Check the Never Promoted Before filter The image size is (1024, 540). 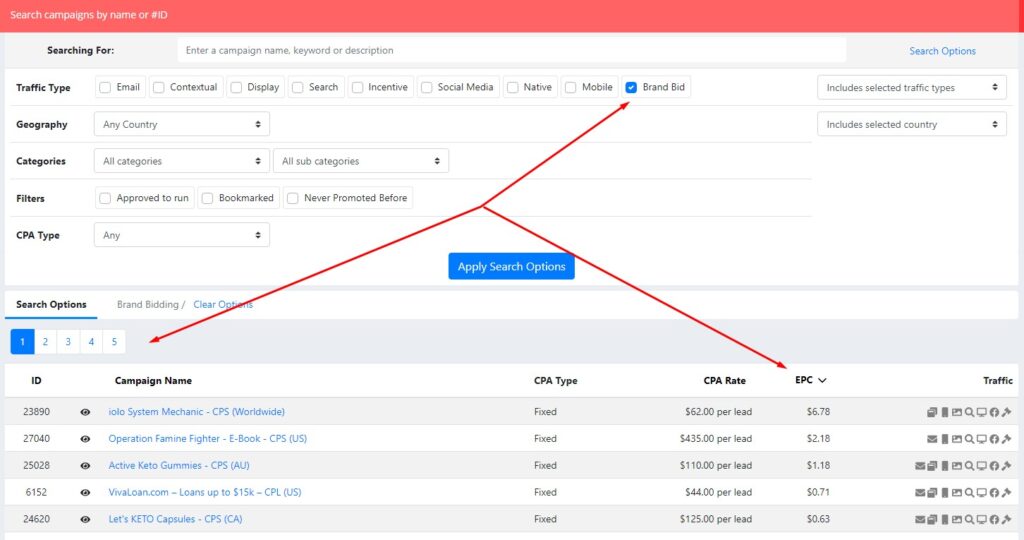pyautogui.click(x=293, y=198)
